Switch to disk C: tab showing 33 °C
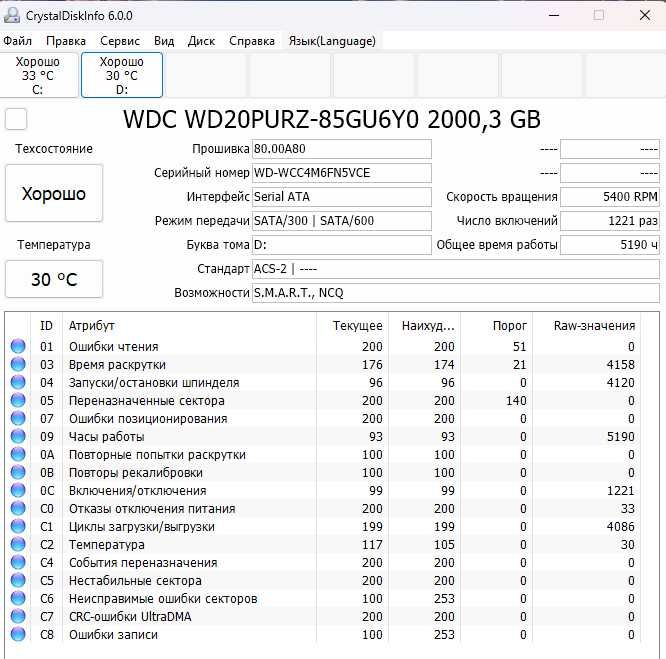This screenshot has width=666, height=659. (38, 75)
